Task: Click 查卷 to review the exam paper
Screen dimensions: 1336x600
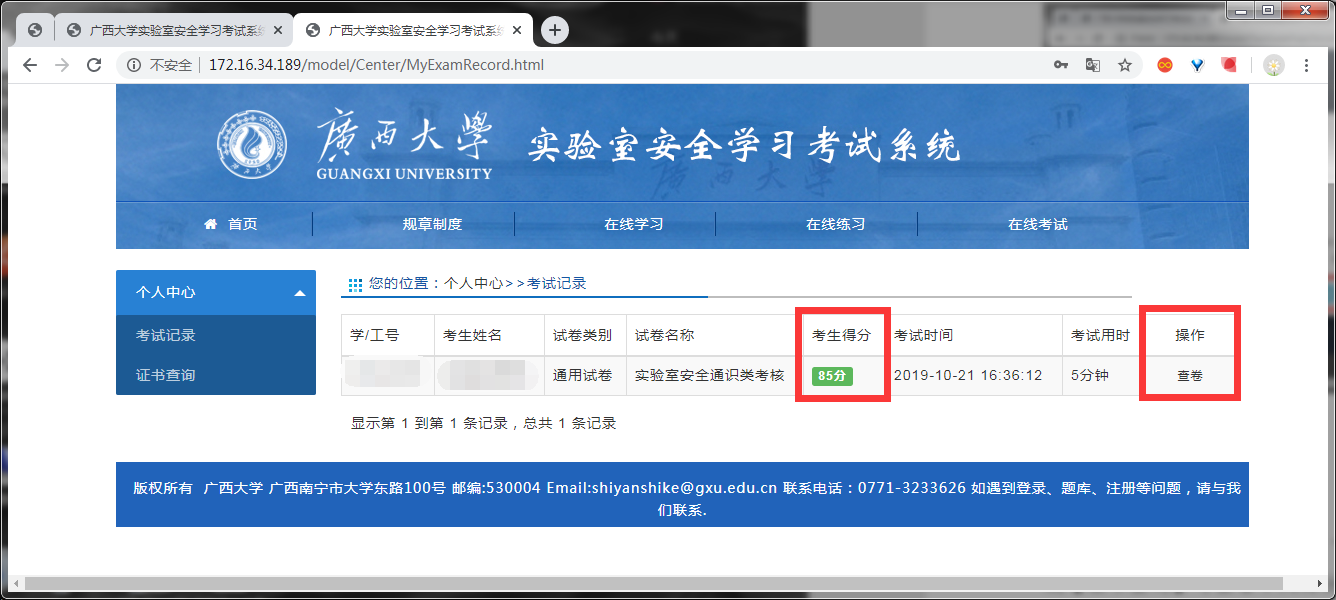Action: pyautogui.click(x=1190, y=376)
